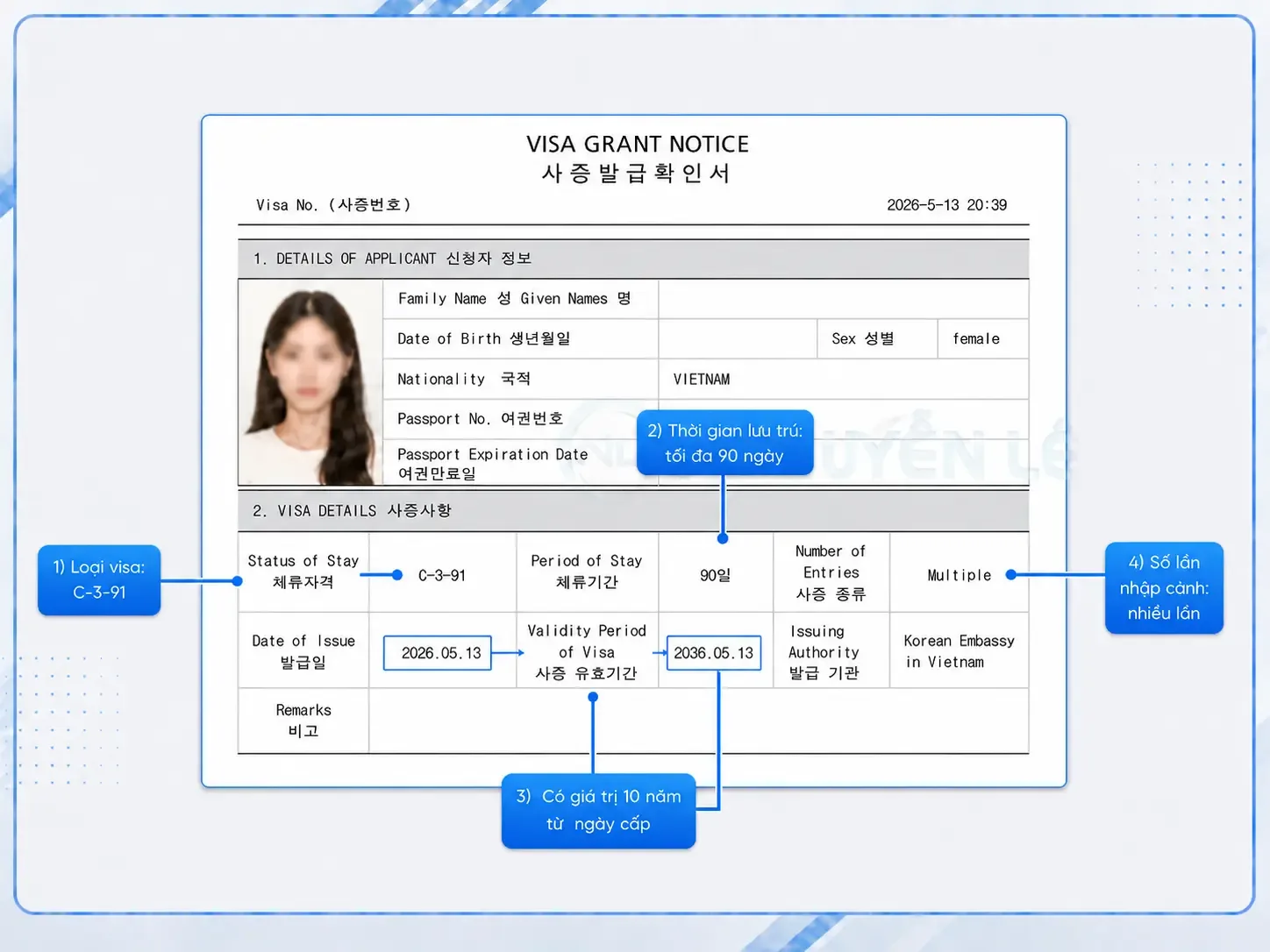Click the 'Nationality 국적' label
This screenshot has height=952, width=1270.
coord(463,379)
